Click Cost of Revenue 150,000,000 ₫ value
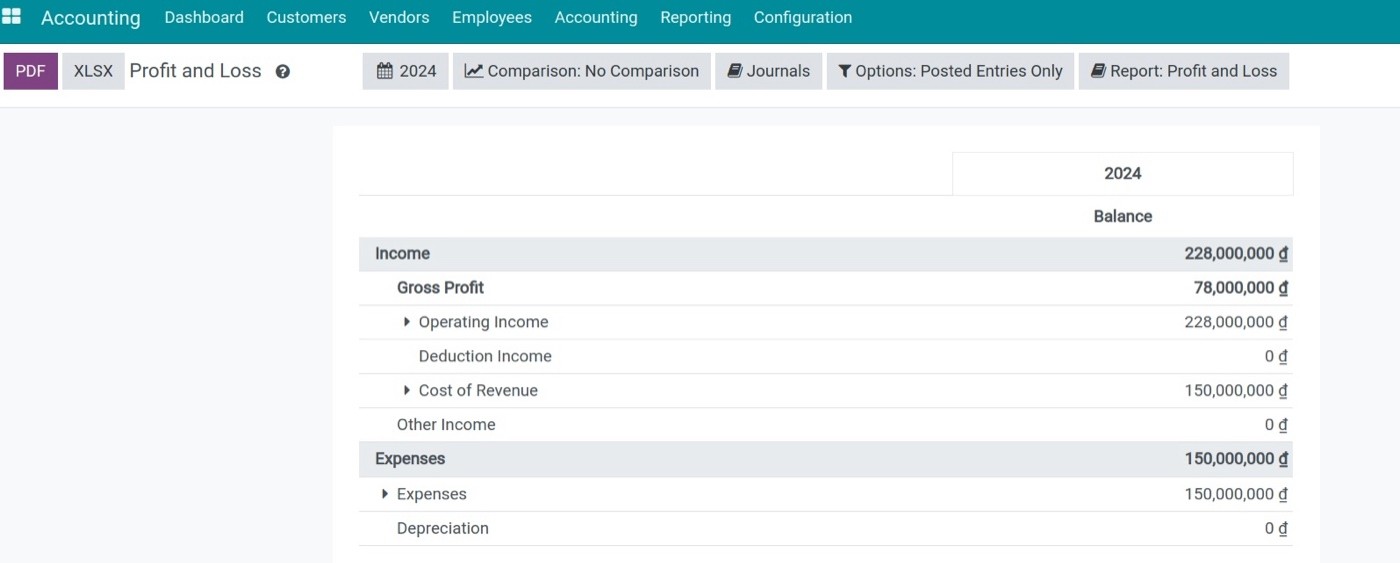The height and width of the screenshot is (563, 1400). tap(1236, 390)
